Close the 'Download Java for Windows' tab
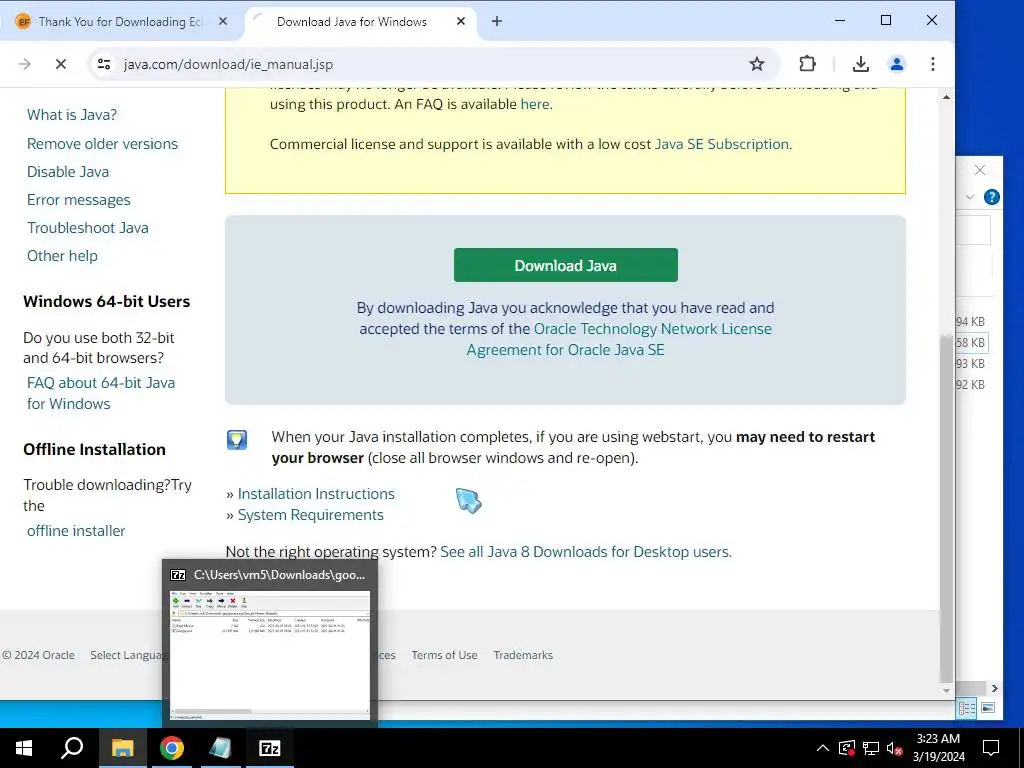The height and width of the screenshot is (768, 1024). [460, 22]
